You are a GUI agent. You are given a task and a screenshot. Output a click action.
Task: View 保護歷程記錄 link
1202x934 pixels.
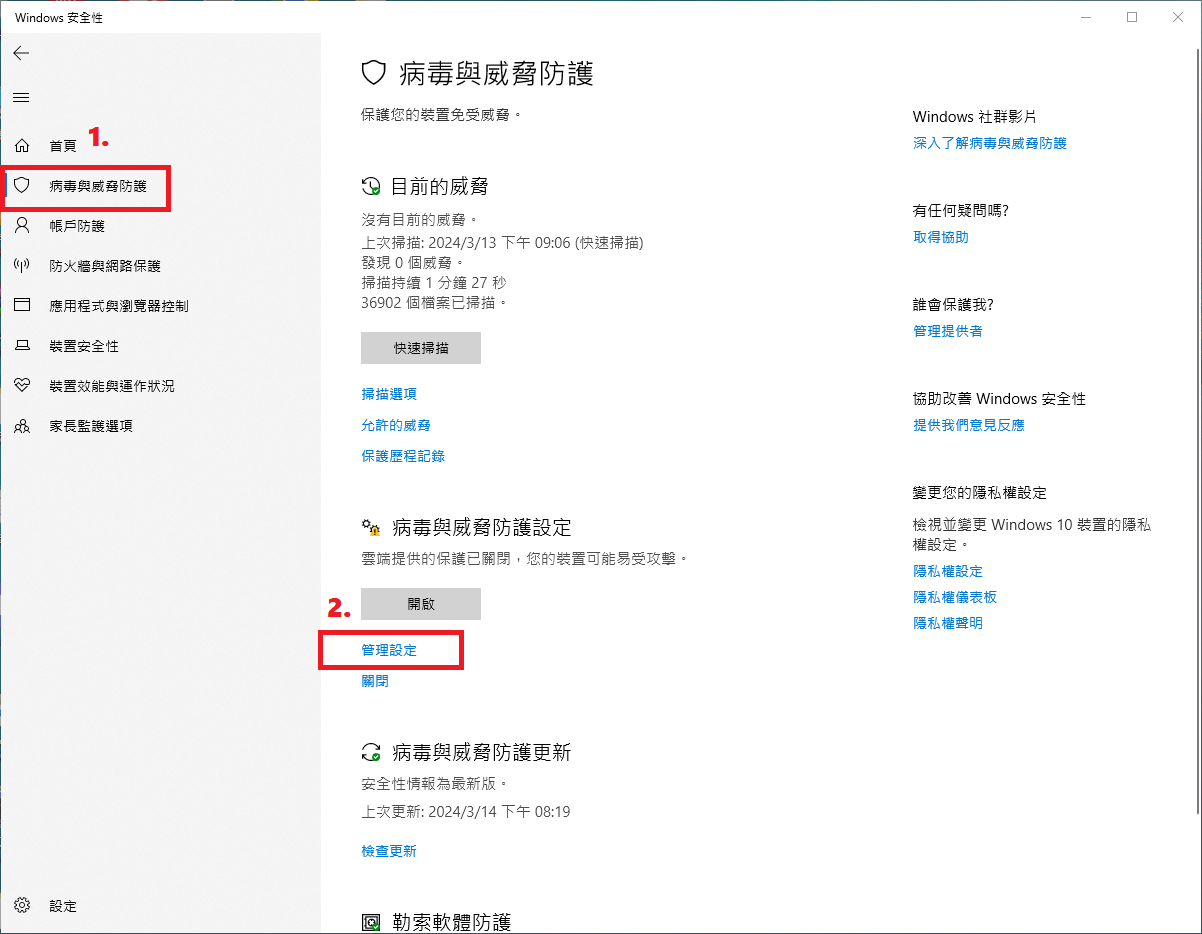pos(403,456)
